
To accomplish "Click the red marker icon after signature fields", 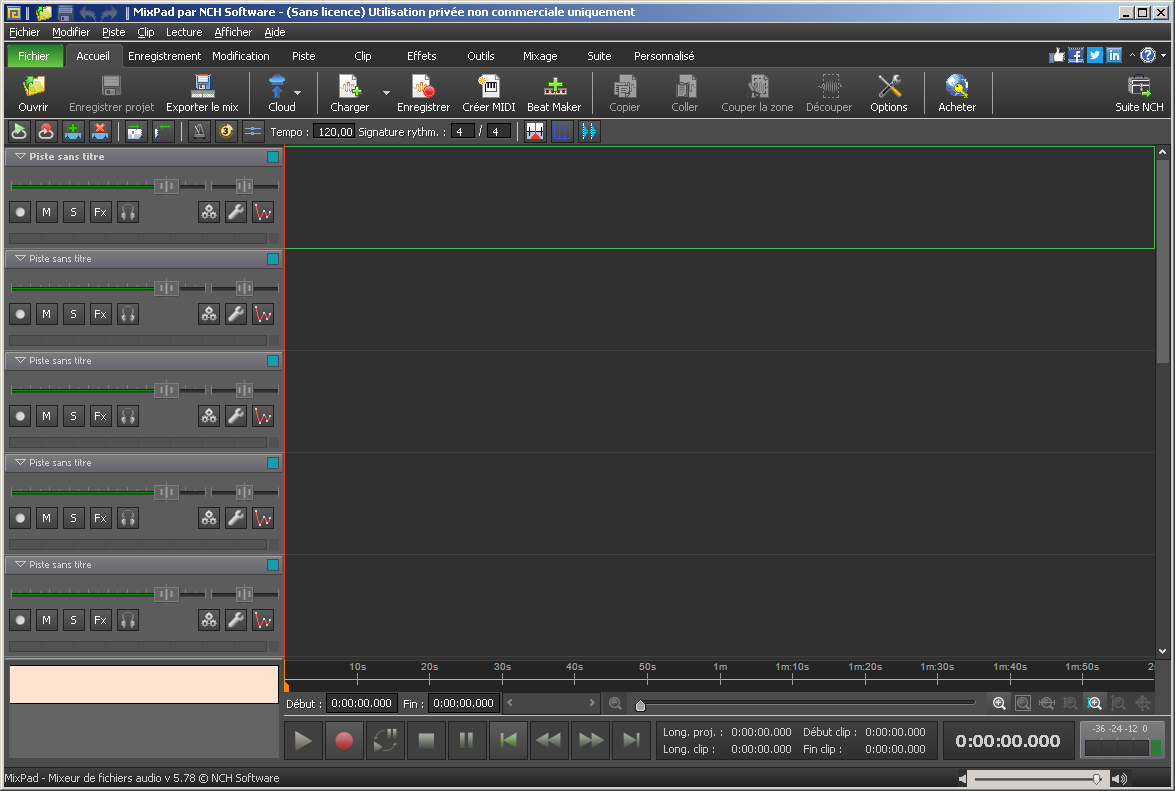I will (535, 132).
